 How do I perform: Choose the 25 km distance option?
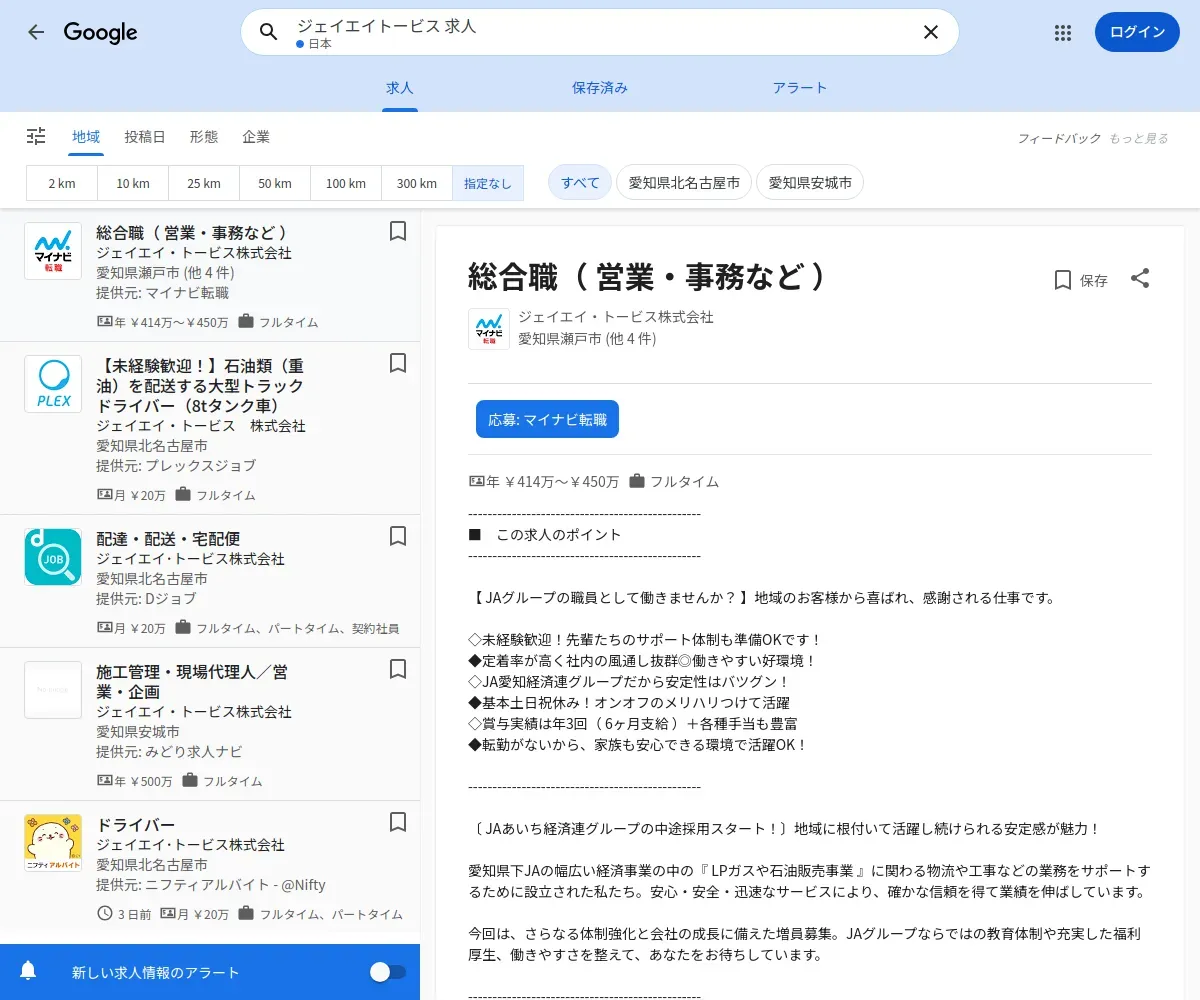tap(204, 183)
